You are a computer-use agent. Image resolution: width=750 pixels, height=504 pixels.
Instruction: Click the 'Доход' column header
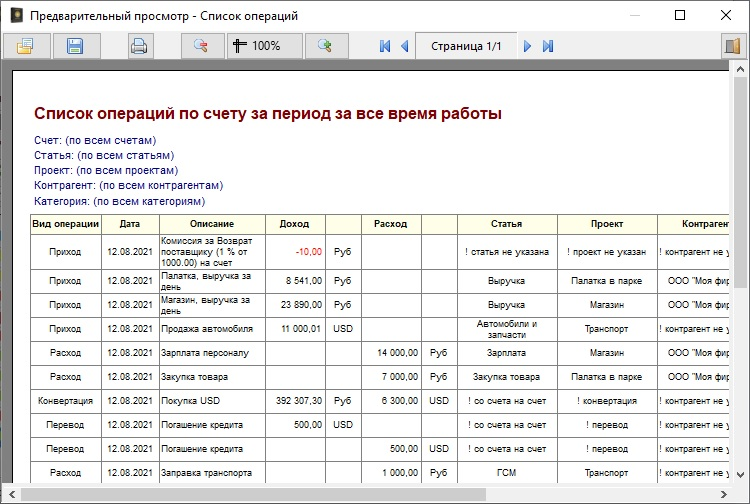coord(295,224)
